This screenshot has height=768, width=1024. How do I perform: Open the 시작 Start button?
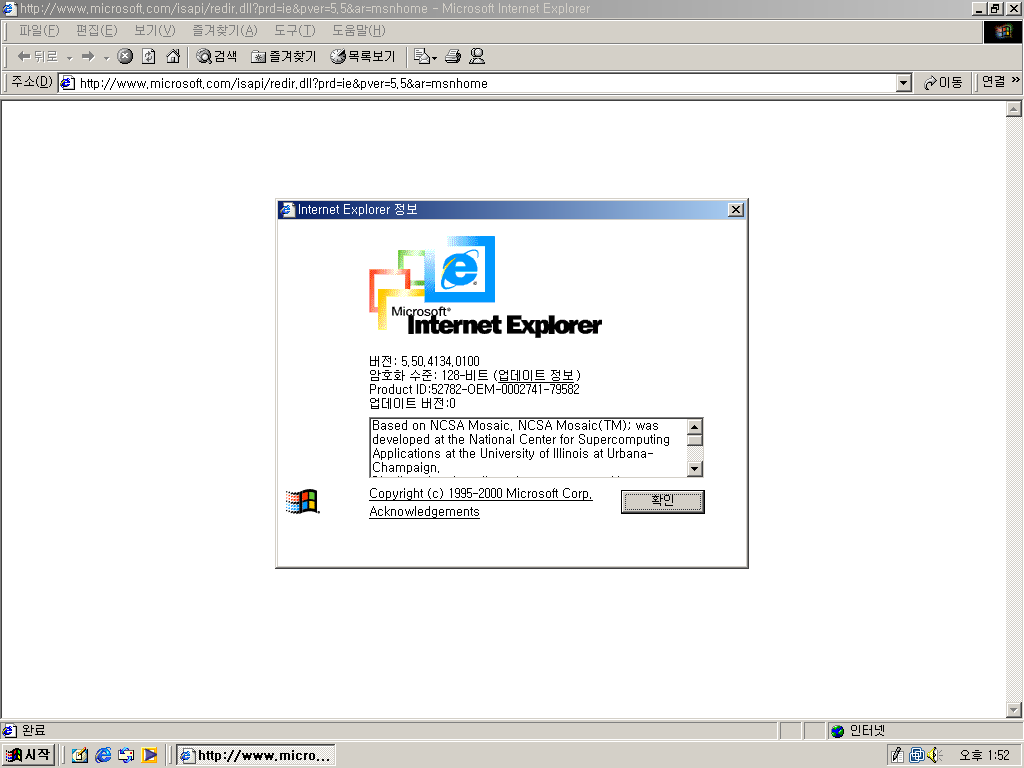28,755
